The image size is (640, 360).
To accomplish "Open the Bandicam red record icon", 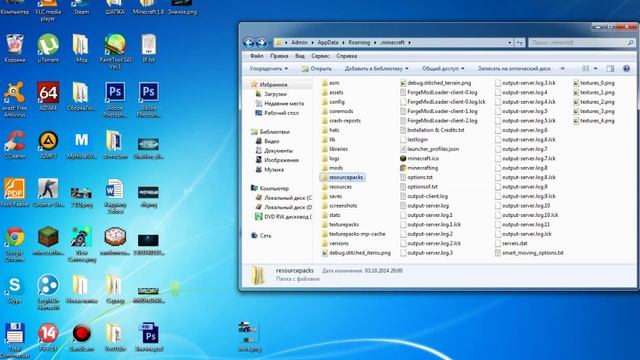I will (x=81, y=337).
